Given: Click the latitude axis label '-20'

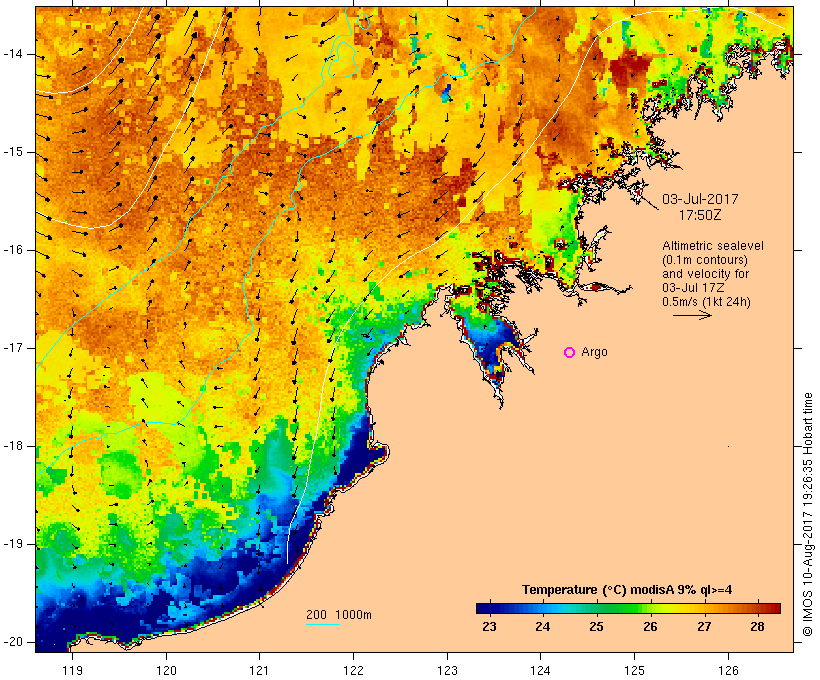Looking at the screenshot, I should pos(12,642).
